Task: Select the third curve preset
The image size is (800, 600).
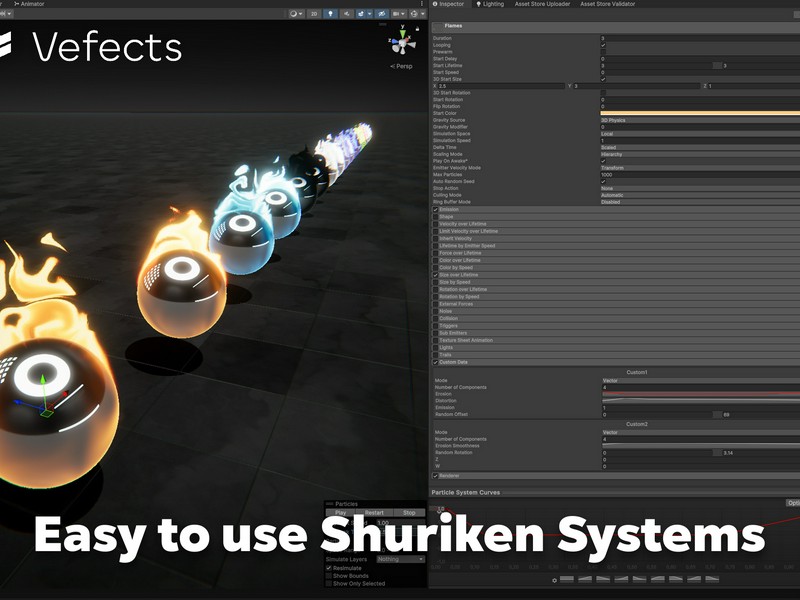Action: (603, 579)
